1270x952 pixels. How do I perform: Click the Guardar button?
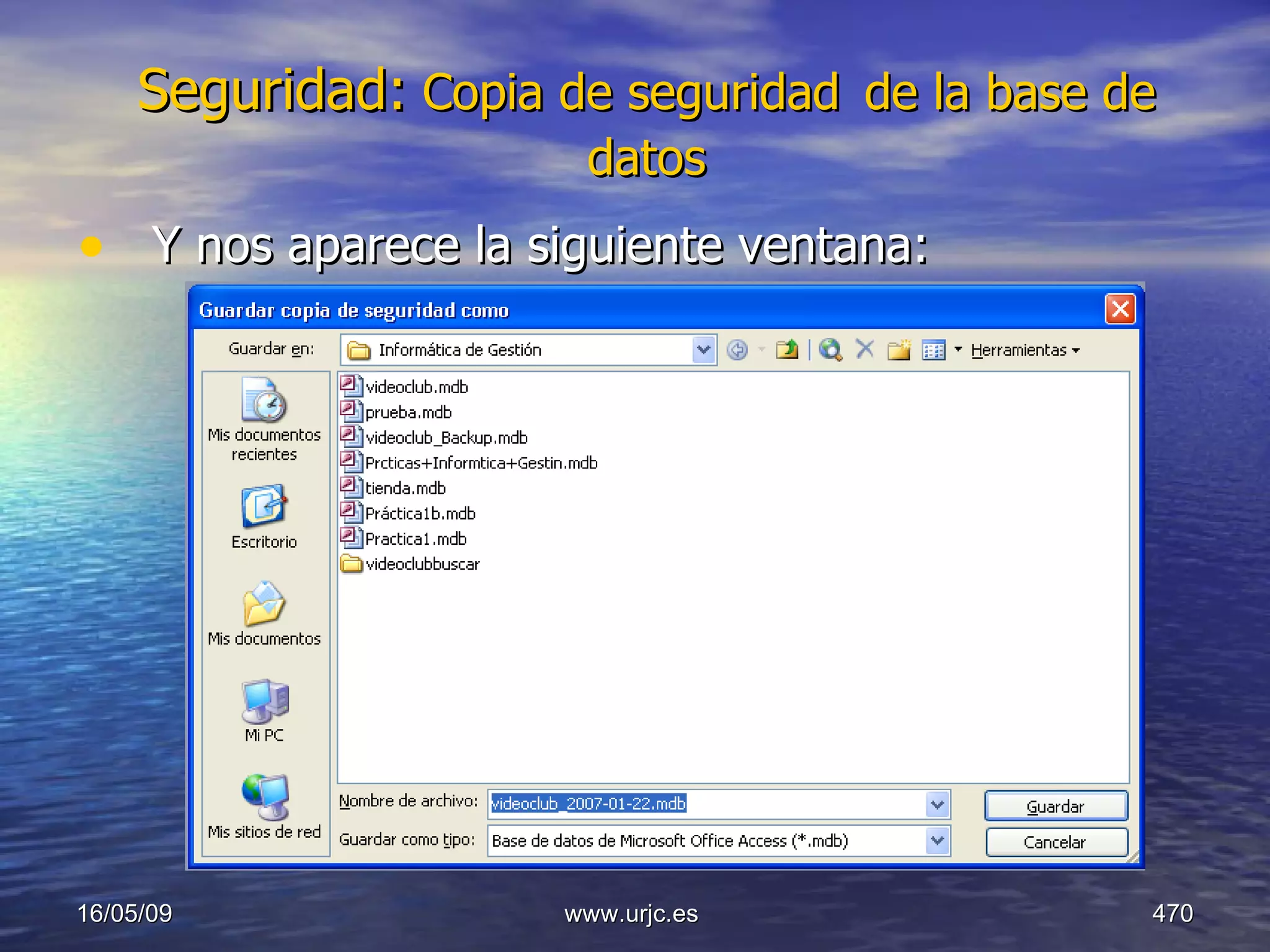(1055, 806)
